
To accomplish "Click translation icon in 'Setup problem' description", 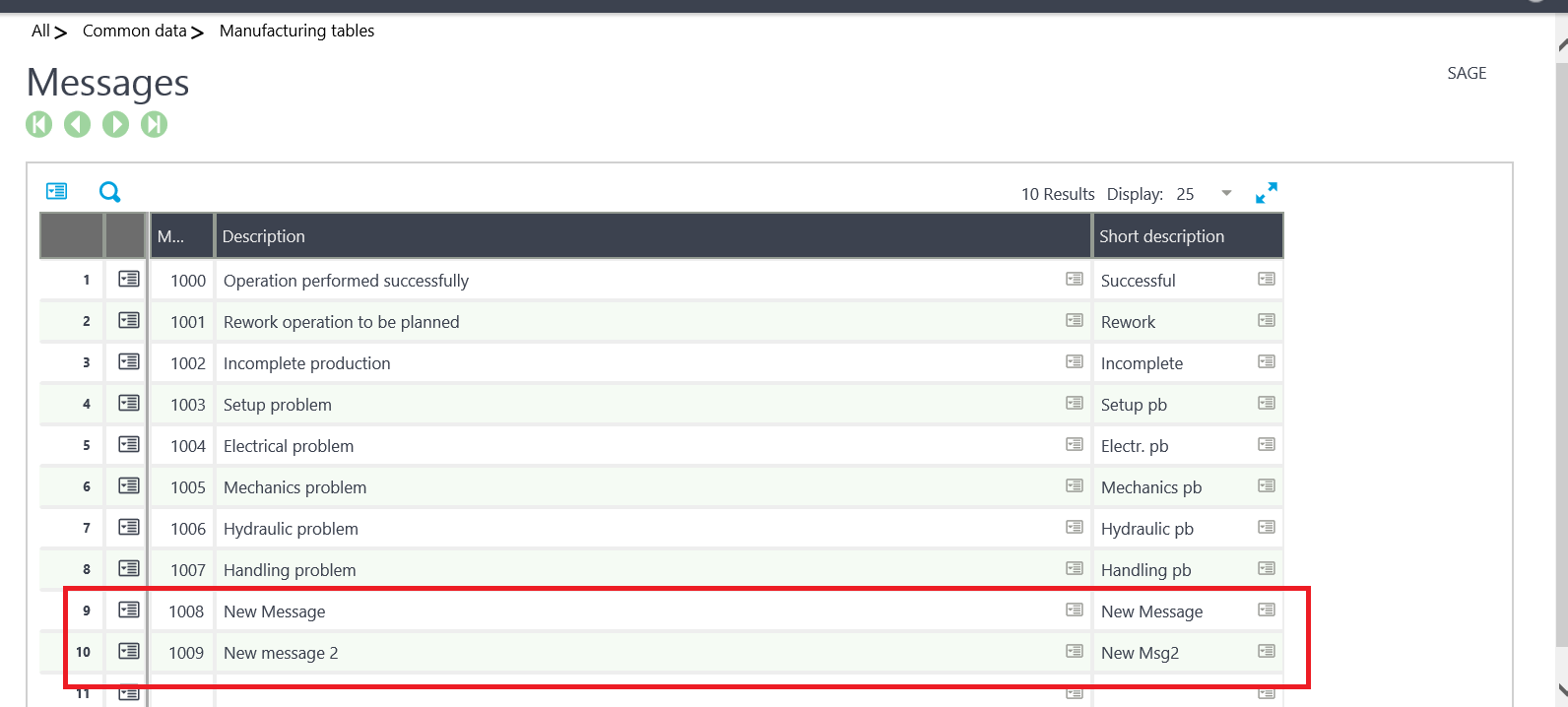I will coord(1074,404).
